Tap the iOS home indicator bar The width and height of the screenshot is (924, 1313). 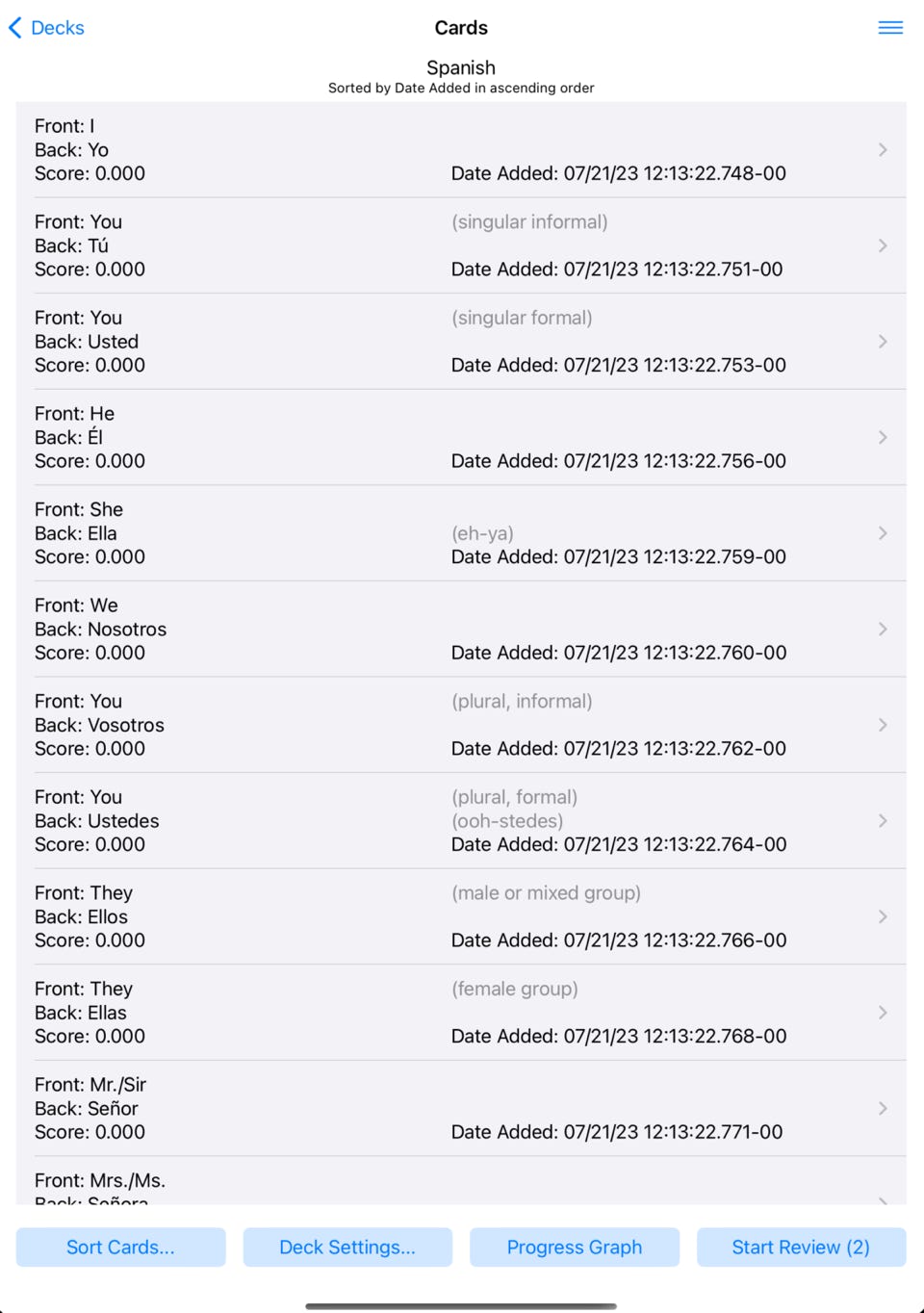[461, 1306]
